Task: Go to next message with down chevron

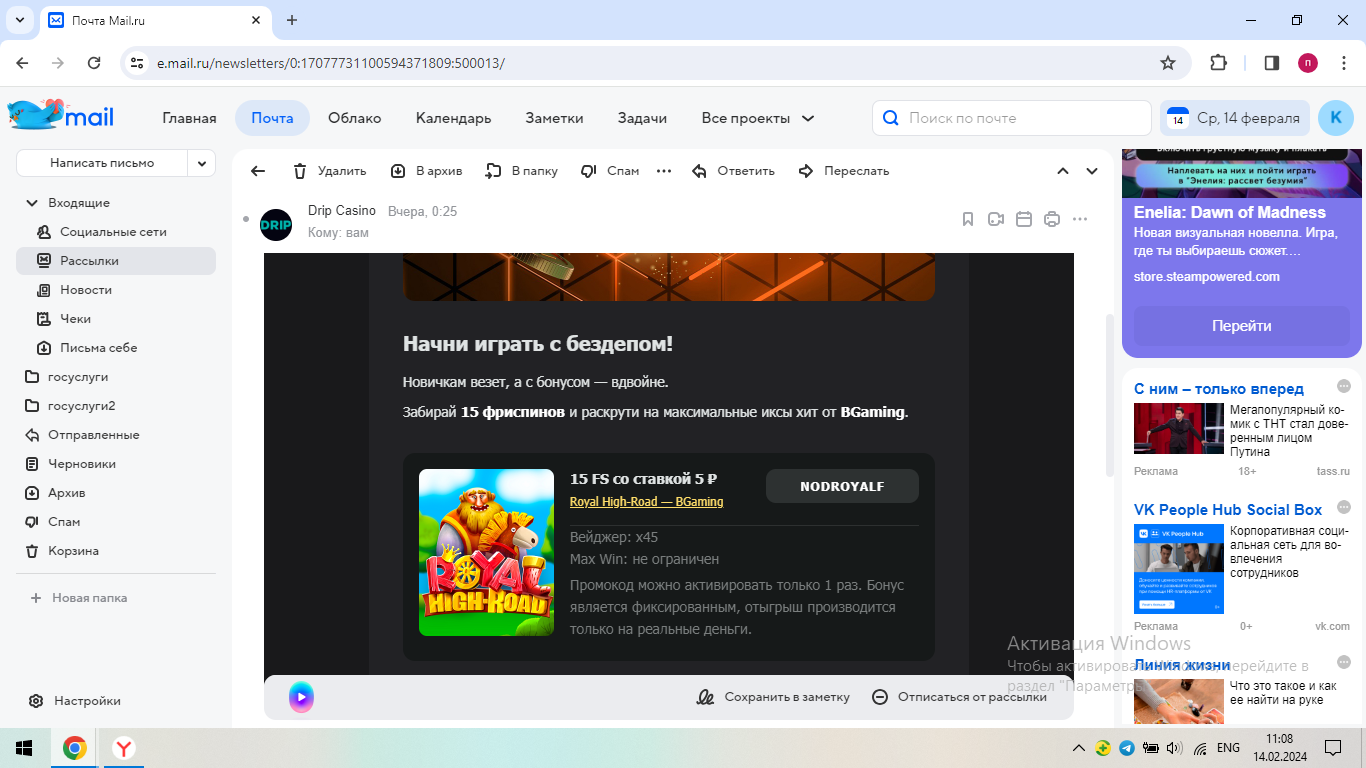Action: pos(1092,171)
